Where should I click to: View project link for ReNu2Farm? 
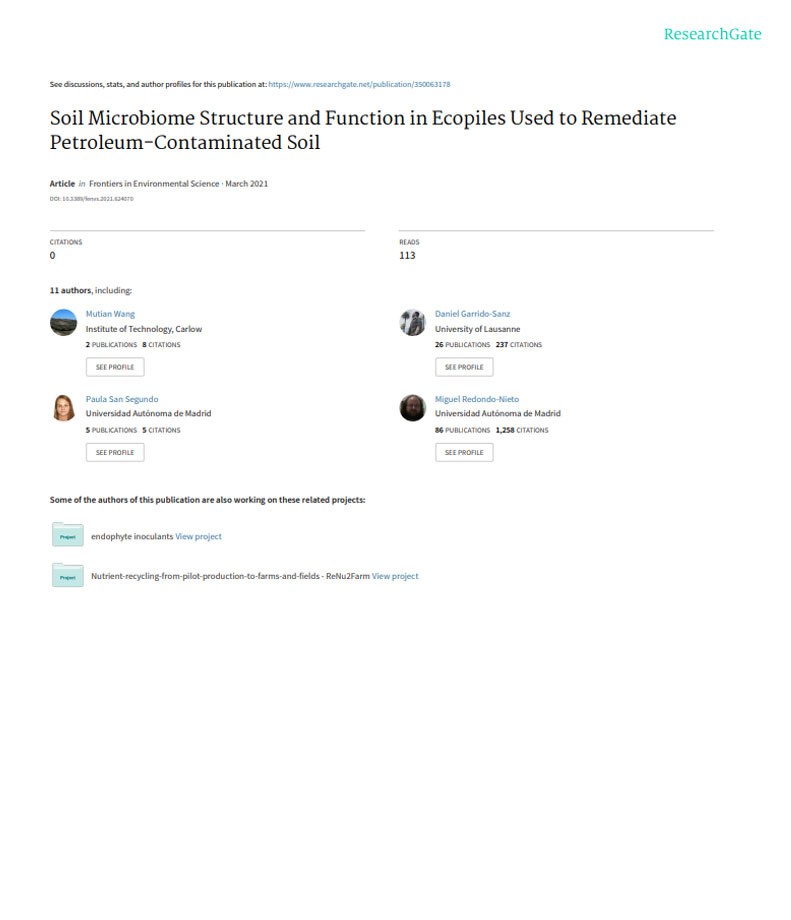coord(395,576)
